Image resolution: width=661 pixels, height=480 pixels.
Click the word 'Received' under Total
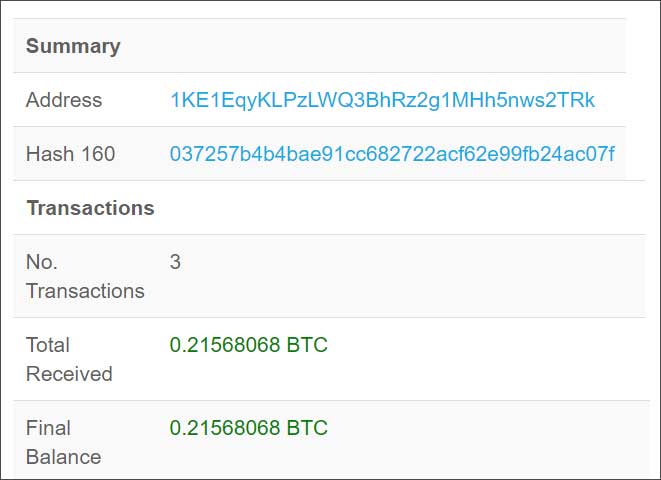click(69, 374)
